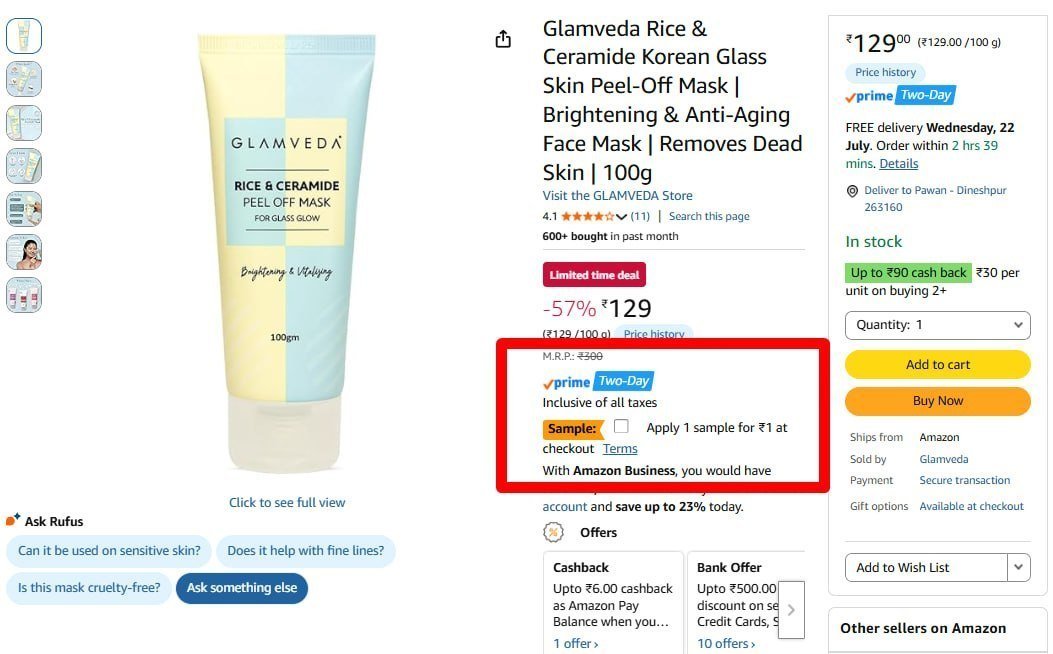1053x654 pixels.
Task: Click the Ask Rufus sparkle icon
Action: (13, 520)
